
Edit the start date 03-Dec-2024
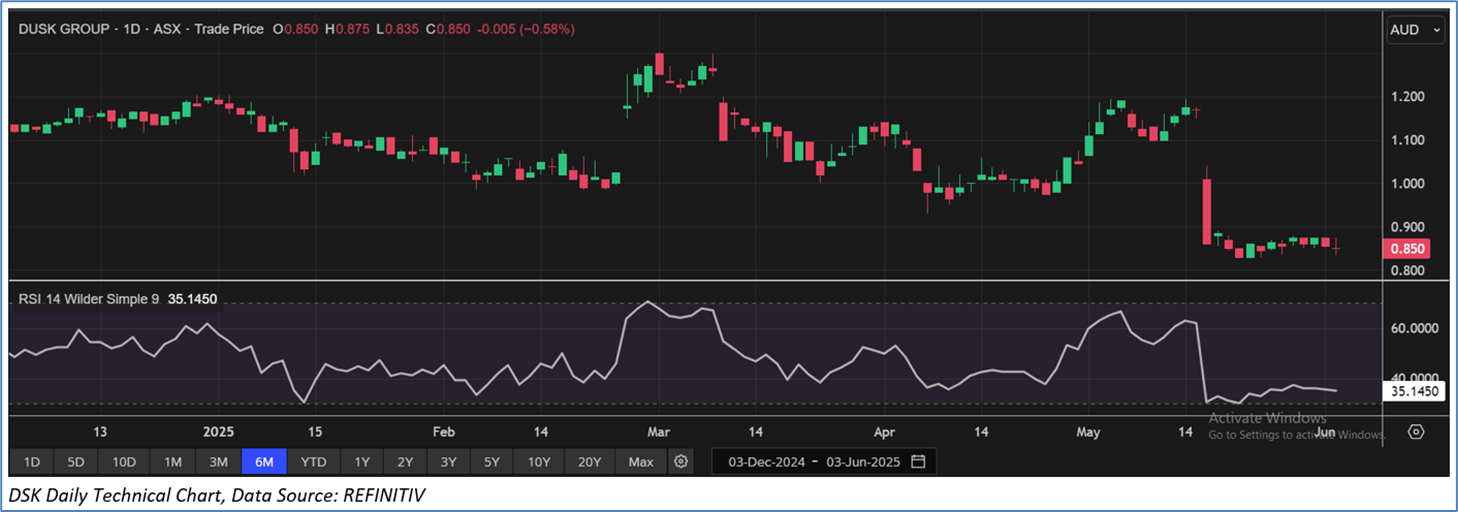[x=765, y=462]
